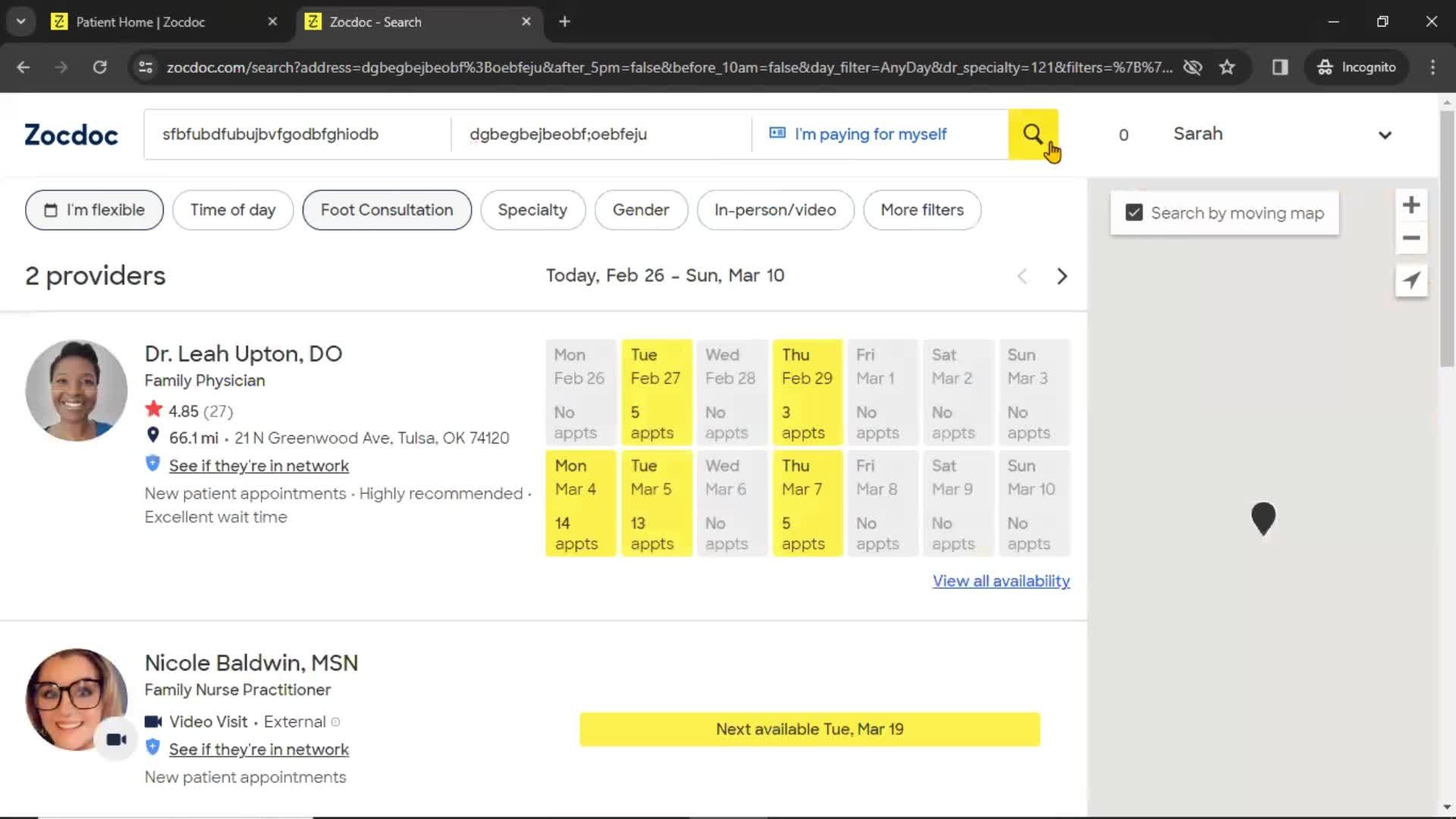
Task: Click See if they're in network for Dr. Upton
Action: point(259,466)
